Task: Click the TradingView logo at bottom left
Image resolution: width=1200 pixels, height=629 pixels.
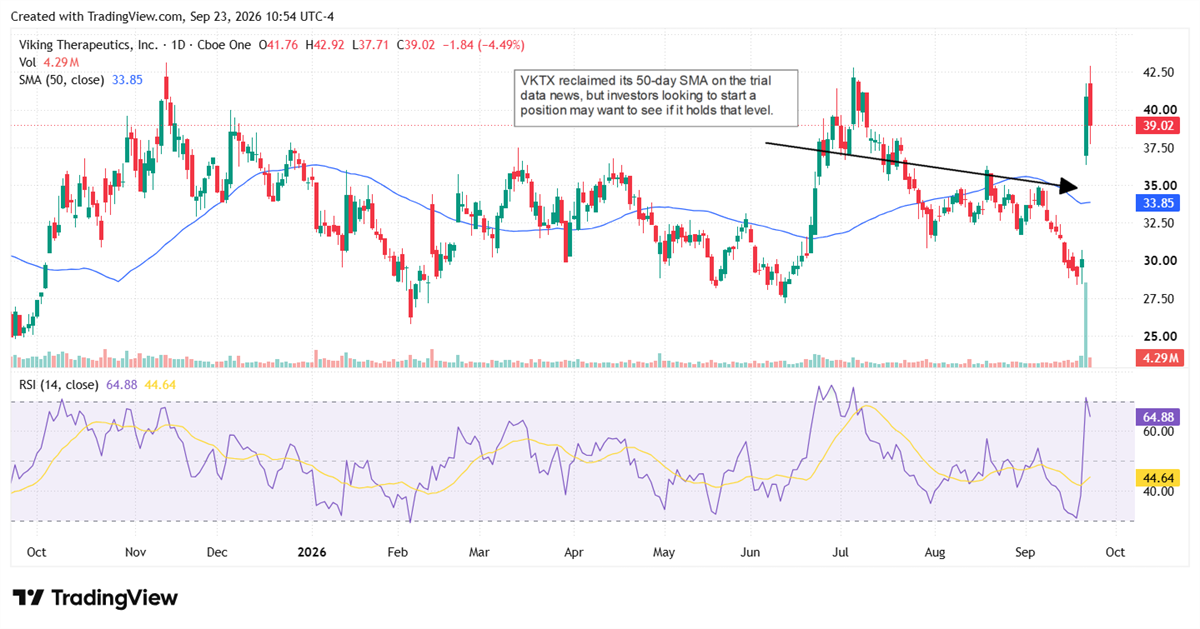Action: [95, 598]
